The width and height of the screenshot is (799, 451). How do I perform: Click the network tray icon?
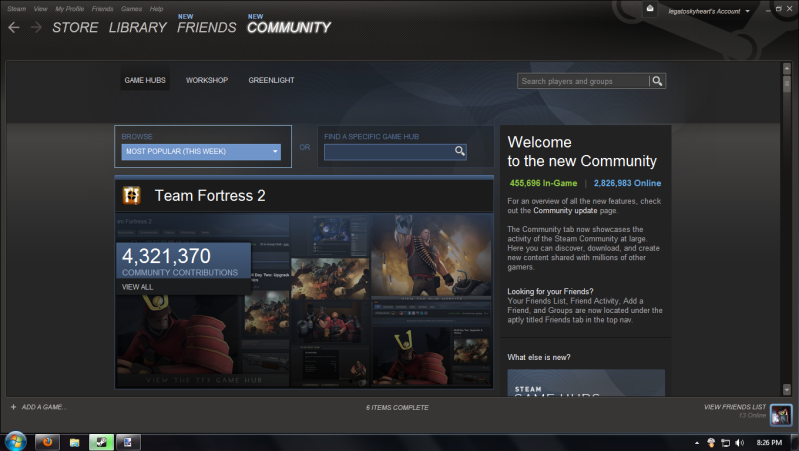click(x=725, y=443)
